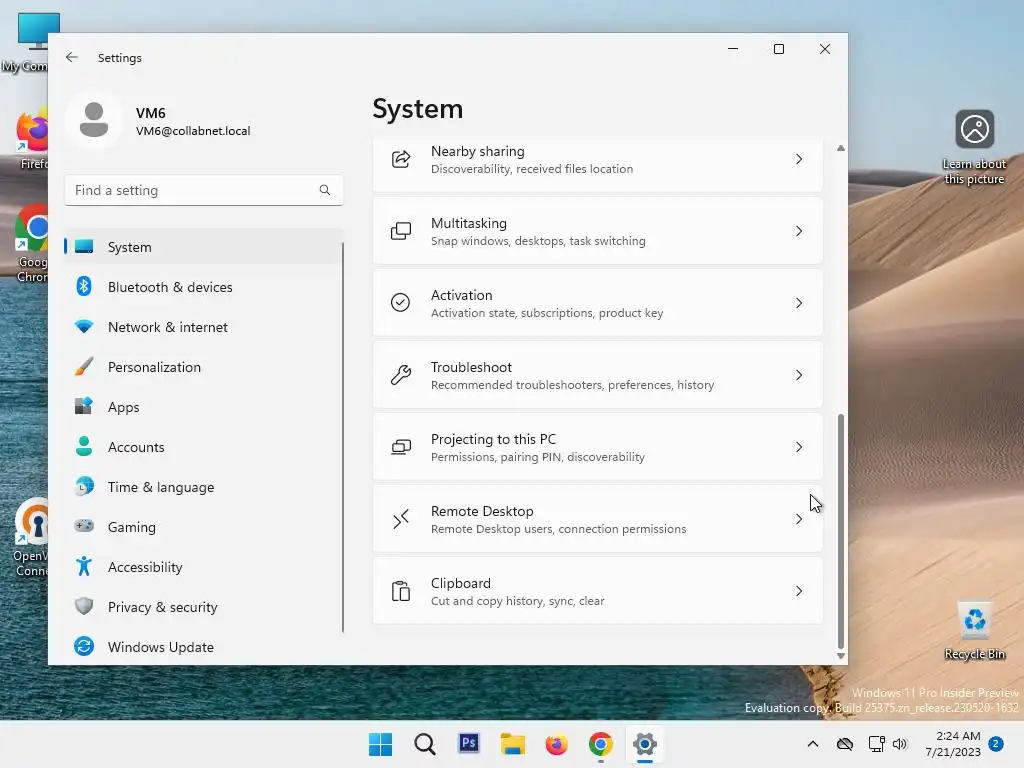Click the Multitasking windows icon
1024x768 pixels.
pos(401,231)
